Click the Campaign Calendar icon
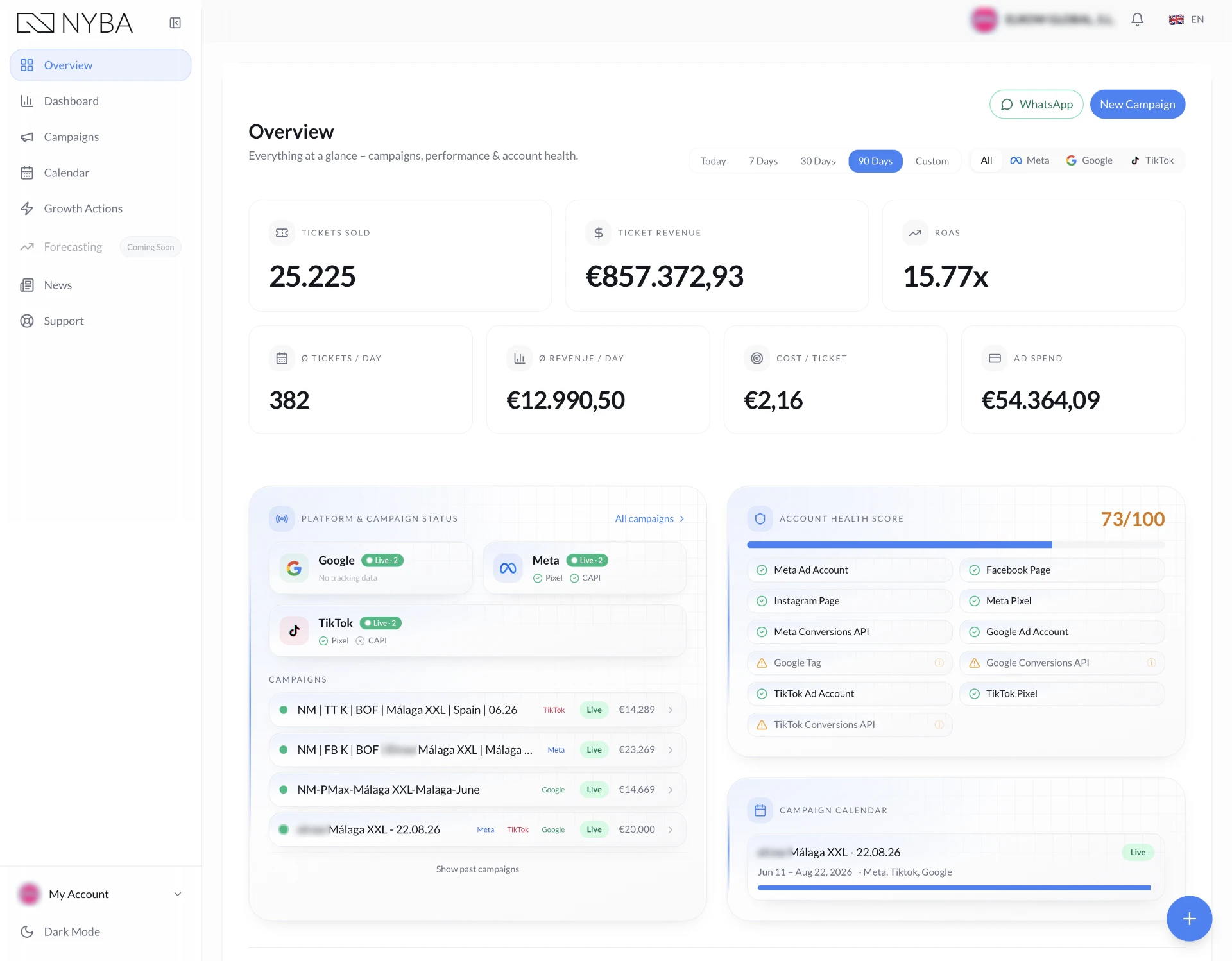This screenshot has height=961, width=1232. pyautogui.click(x=760, y=811)
